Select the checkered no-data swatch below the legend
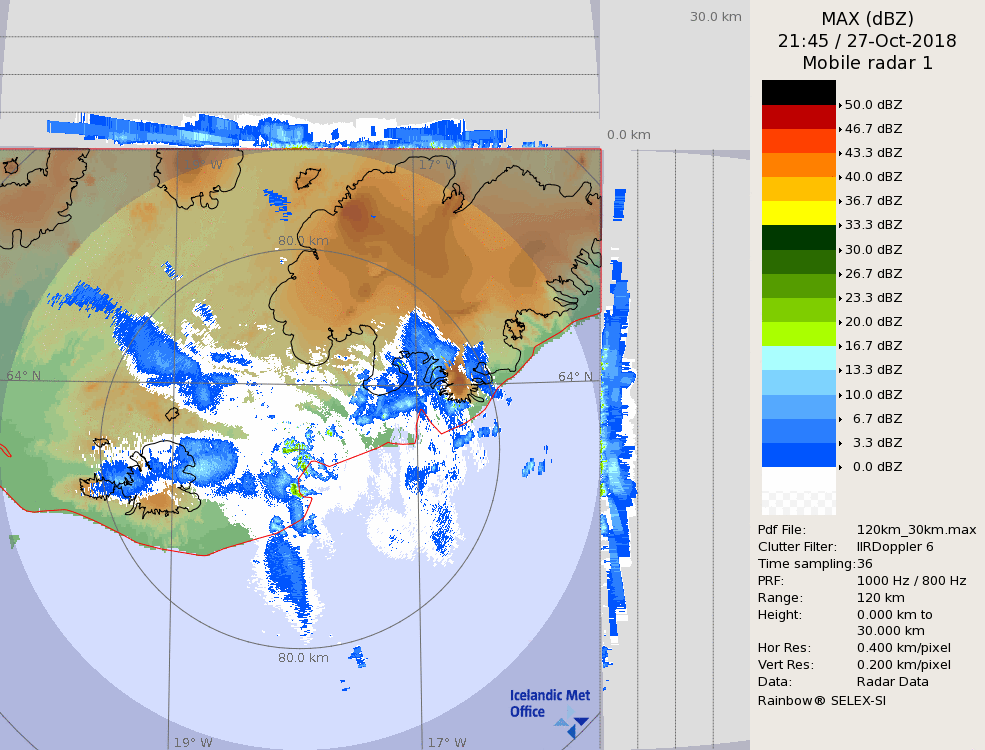 pyautogui.click(x=798, y=491)
